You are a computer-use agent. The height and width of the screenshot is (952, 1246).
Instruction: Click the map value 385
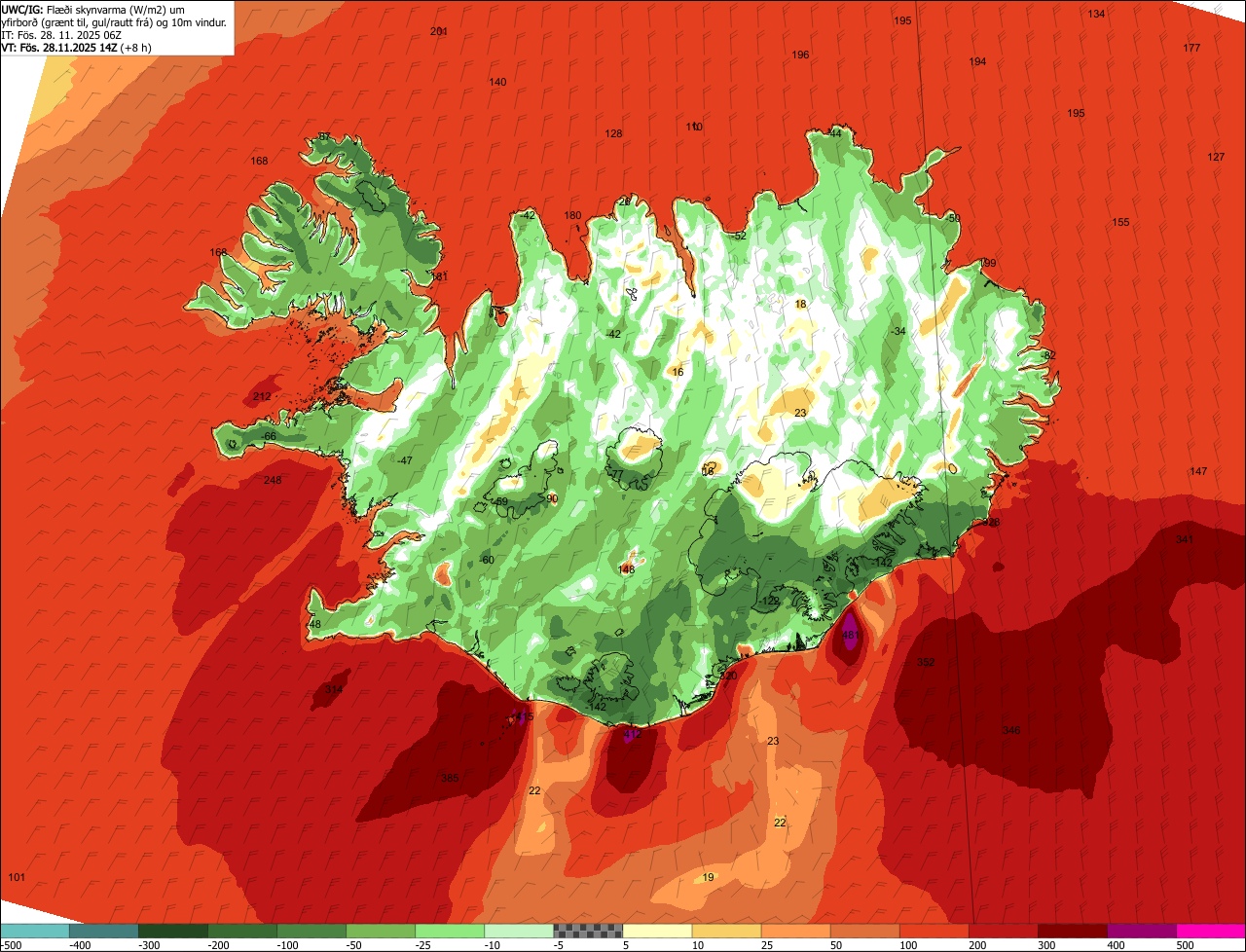point(450,778)
